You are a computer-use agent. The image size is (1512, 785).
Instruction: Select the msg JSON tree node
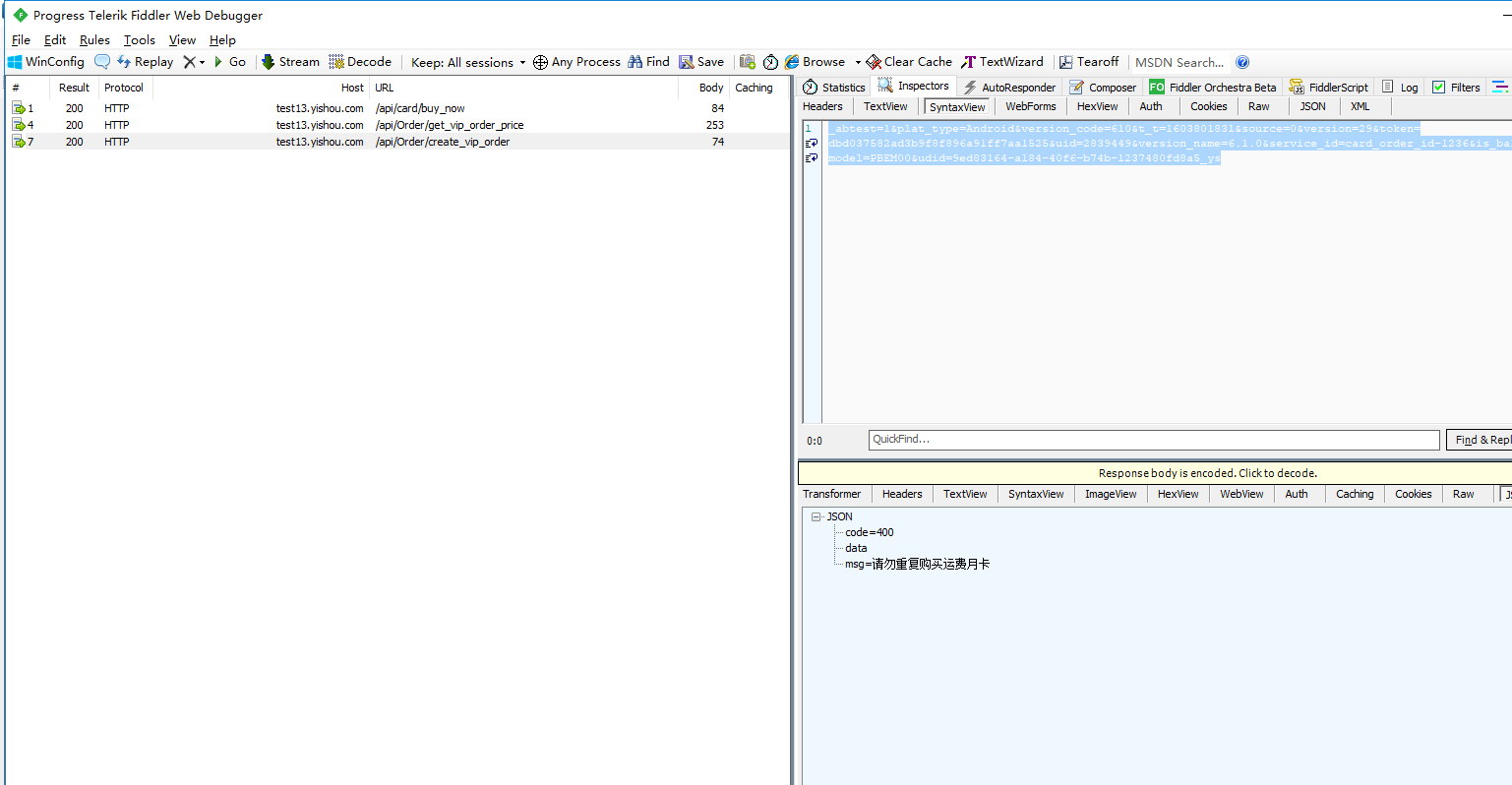pyautogui.click(x=917, y=564)
